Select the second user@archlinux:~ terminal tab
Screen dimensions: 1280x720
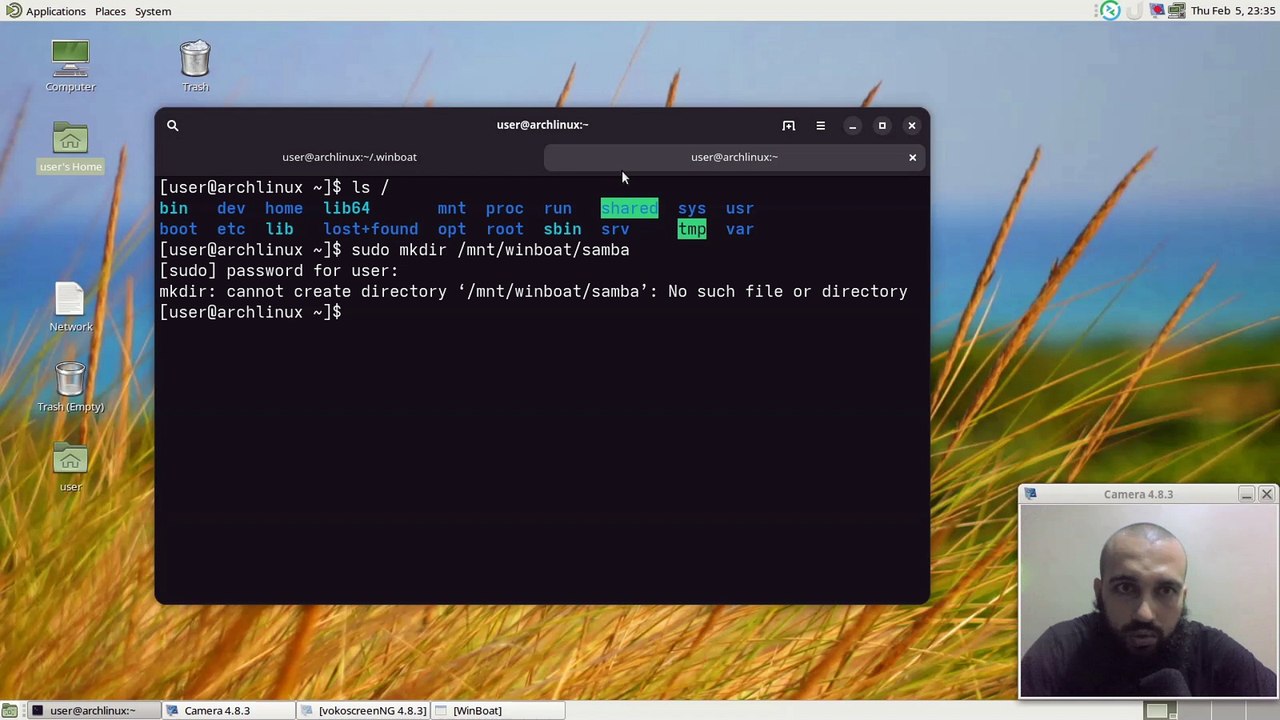[x=734, y=157]
